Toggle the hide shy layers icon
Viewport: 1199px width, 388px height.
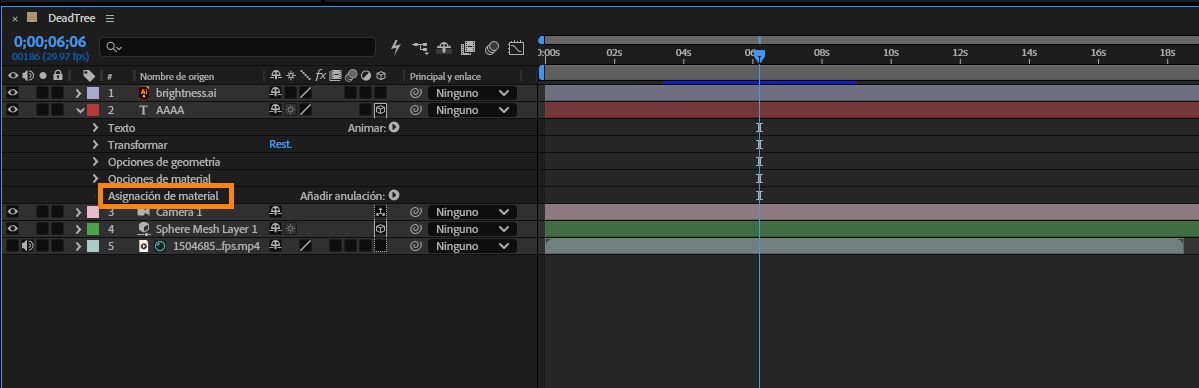click(x=444, y=47)
